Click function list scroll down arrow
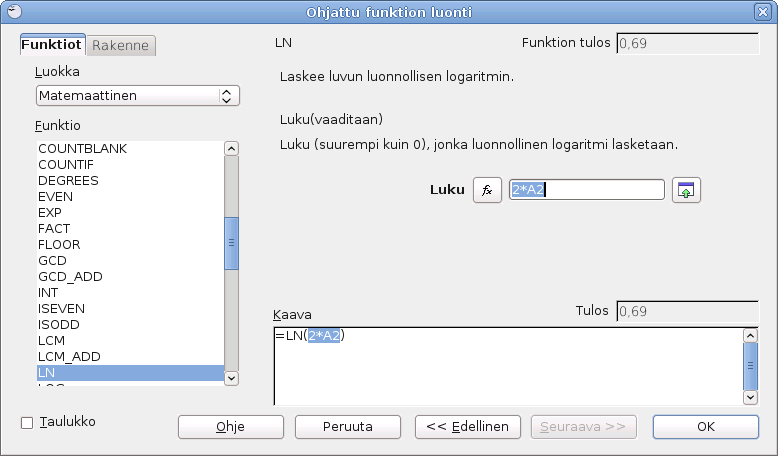Image resolution: width=778 pixels, height=456 pixels. point(231,377)
